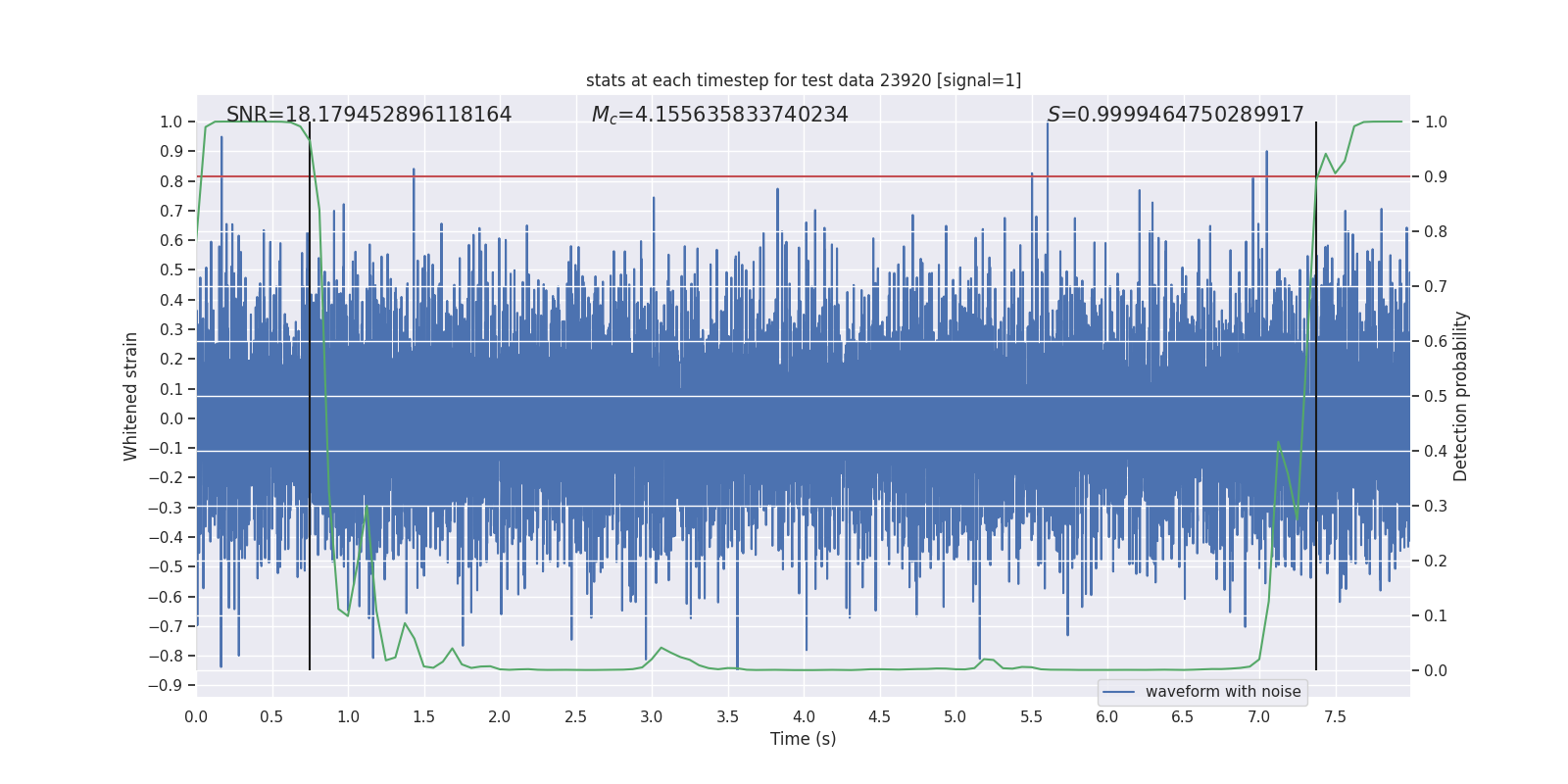The height and width of the screenshot is (784, 1568).
Task: Click the blue line sample in the legend
Action: click(1118, 692)
